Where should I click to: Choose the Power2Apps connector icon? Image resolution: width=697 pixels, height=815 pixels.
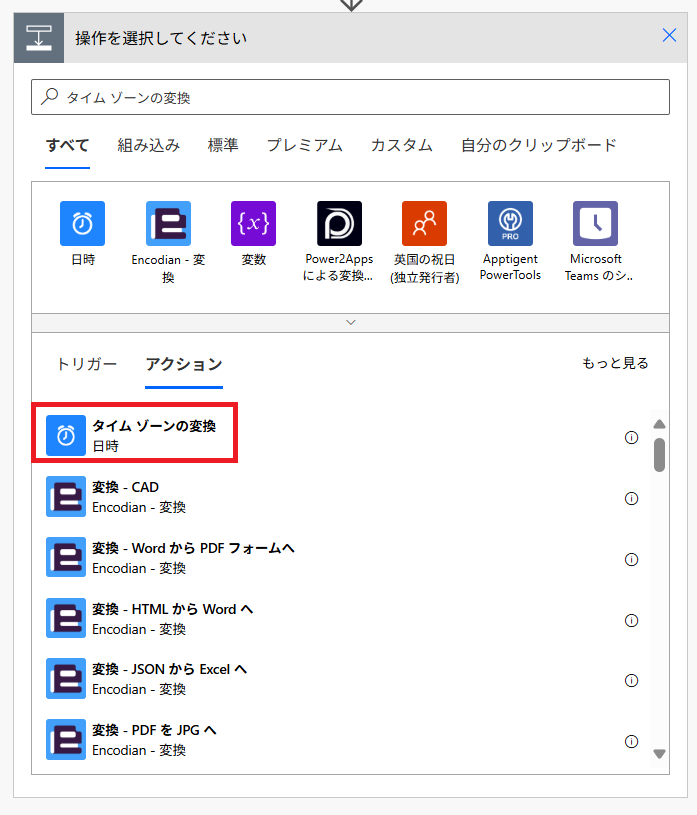(339, 223)
